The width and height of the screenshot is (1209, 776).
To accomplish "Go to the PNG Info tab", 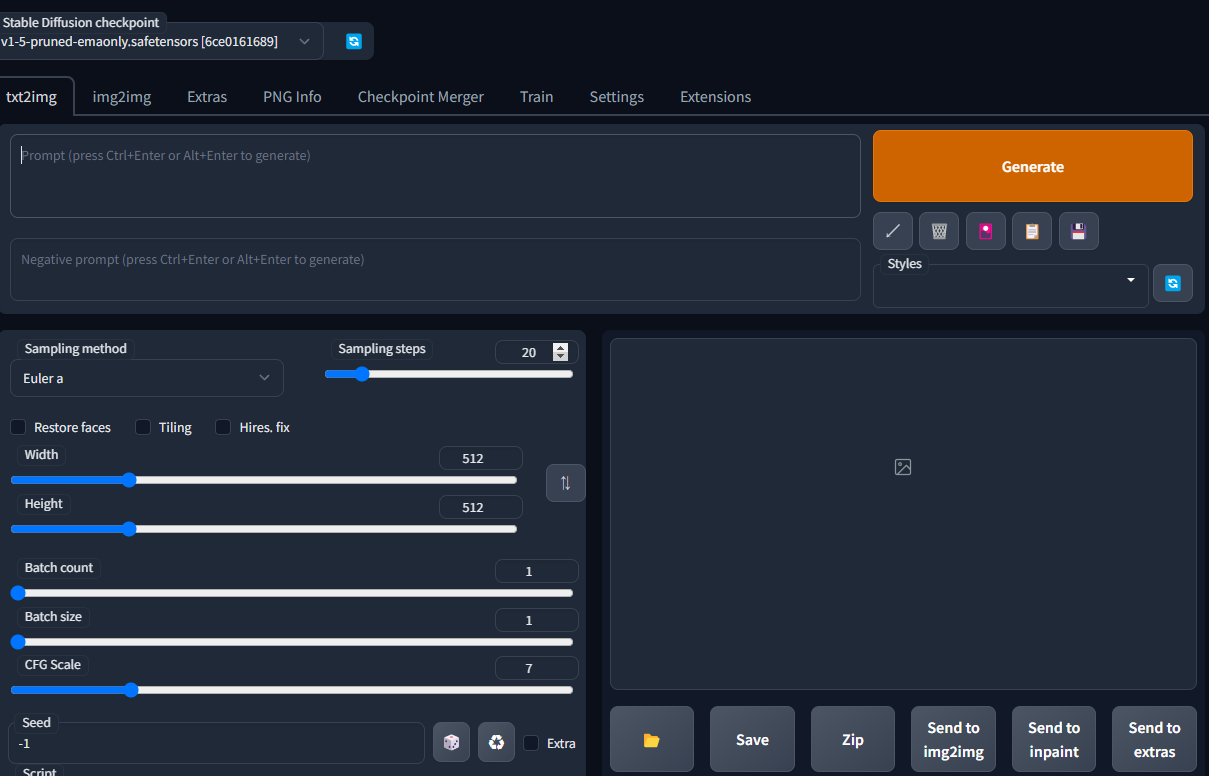I will [292, 97].
